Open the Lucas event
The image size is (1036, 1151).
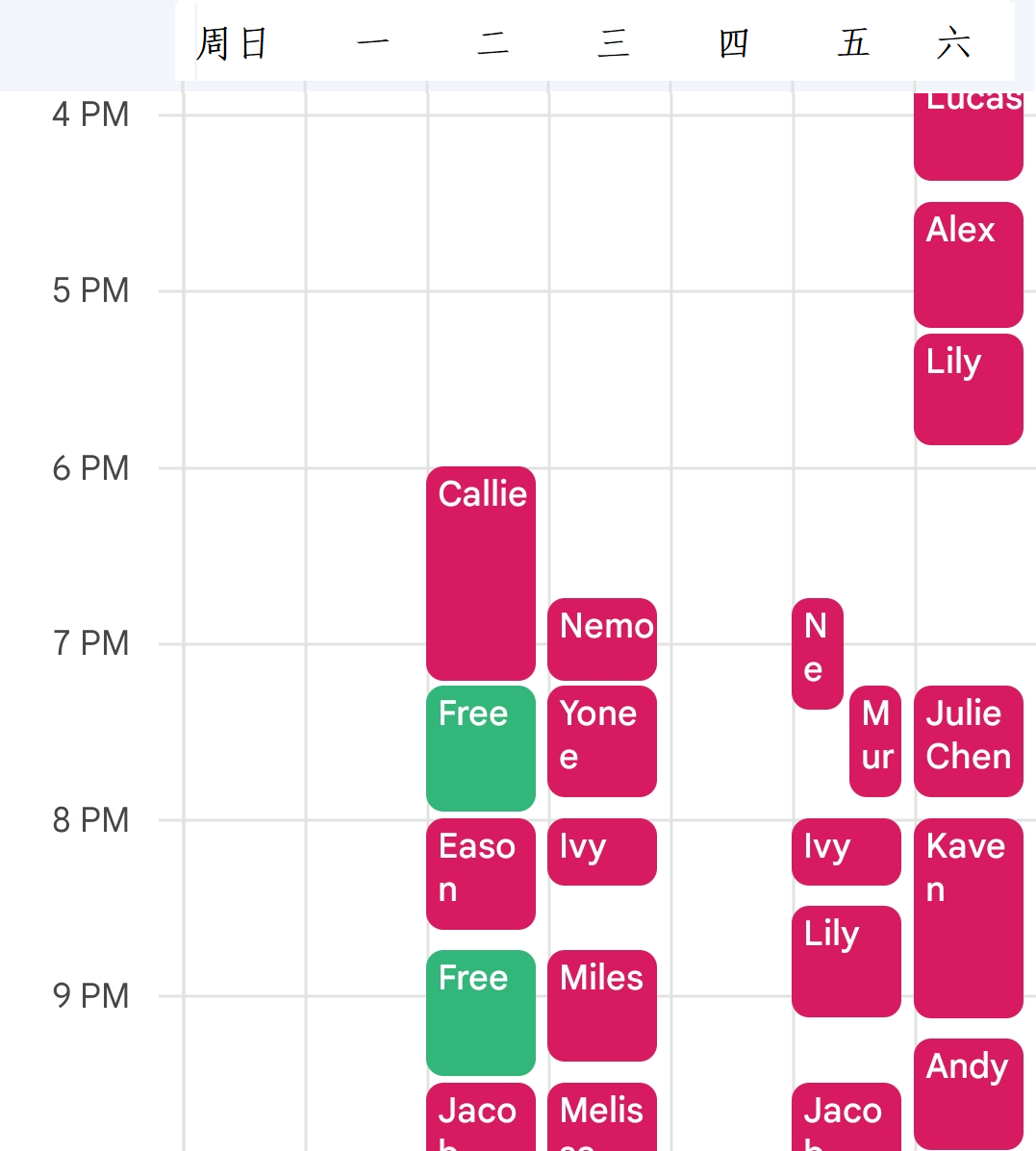(968, 135)
